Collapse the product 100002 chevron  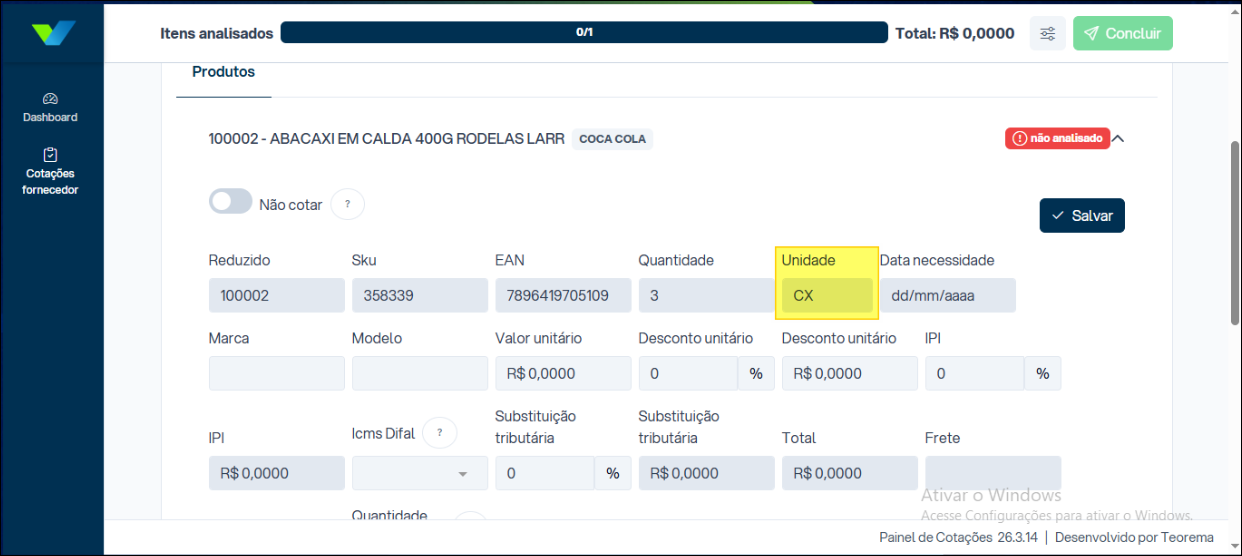(1118, 139)
